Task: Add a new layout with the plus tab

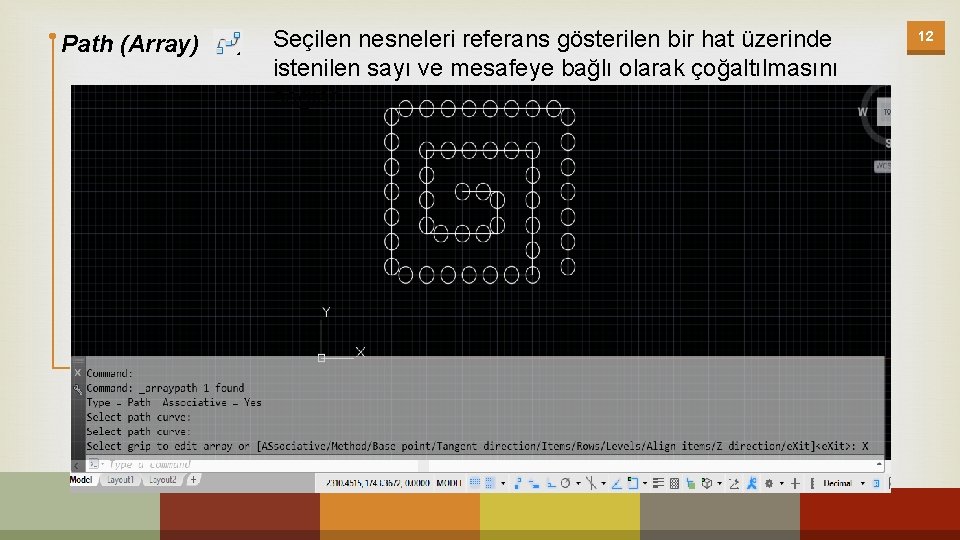Action: [193, 480]
